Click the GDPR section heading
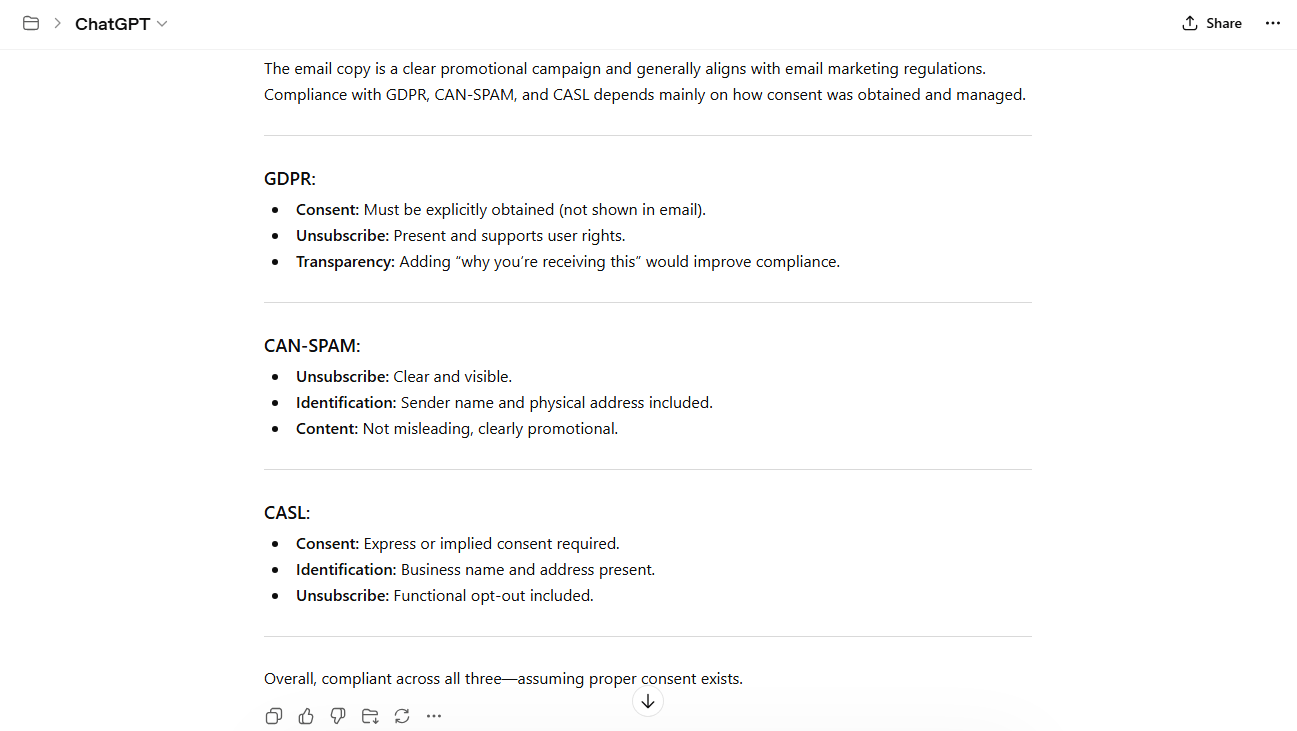This screenshot has height=731, width=1297. 290,179
